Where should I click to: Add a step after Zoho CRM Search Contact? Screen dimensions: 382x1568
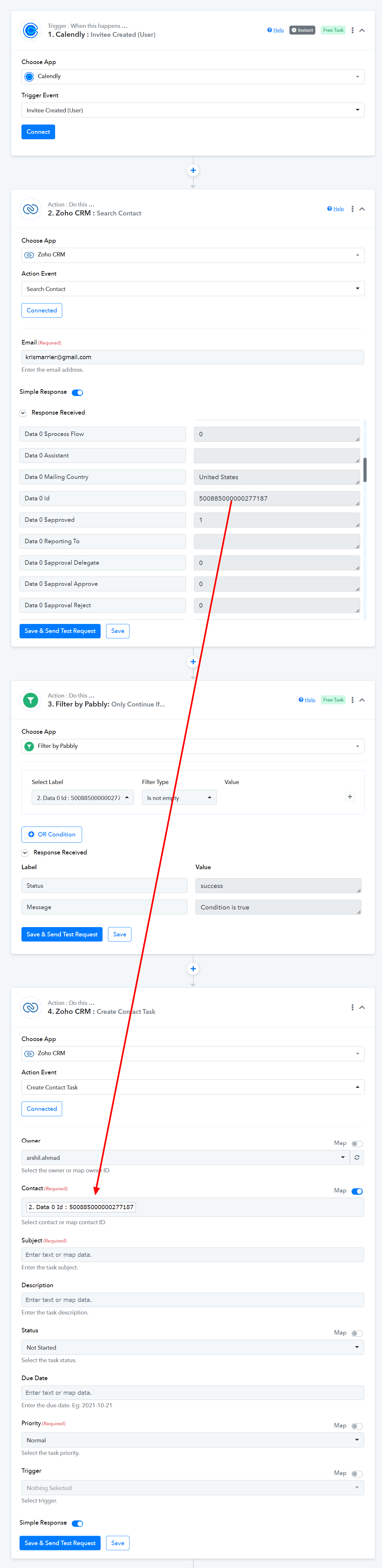[x=193, y=662]
